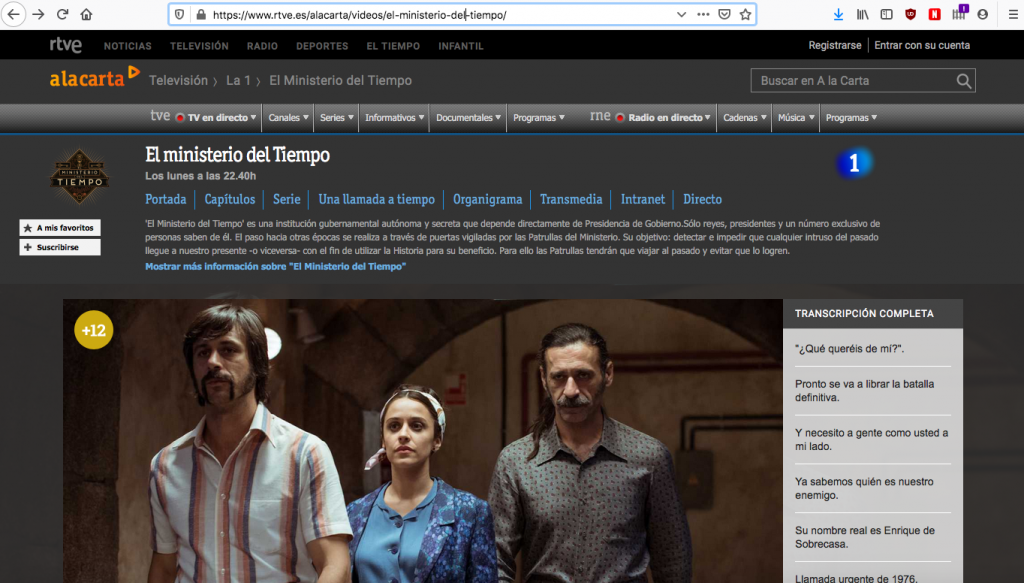Click the rtve logo
This screenshot has height=583, width=1024.
point(66,45)
